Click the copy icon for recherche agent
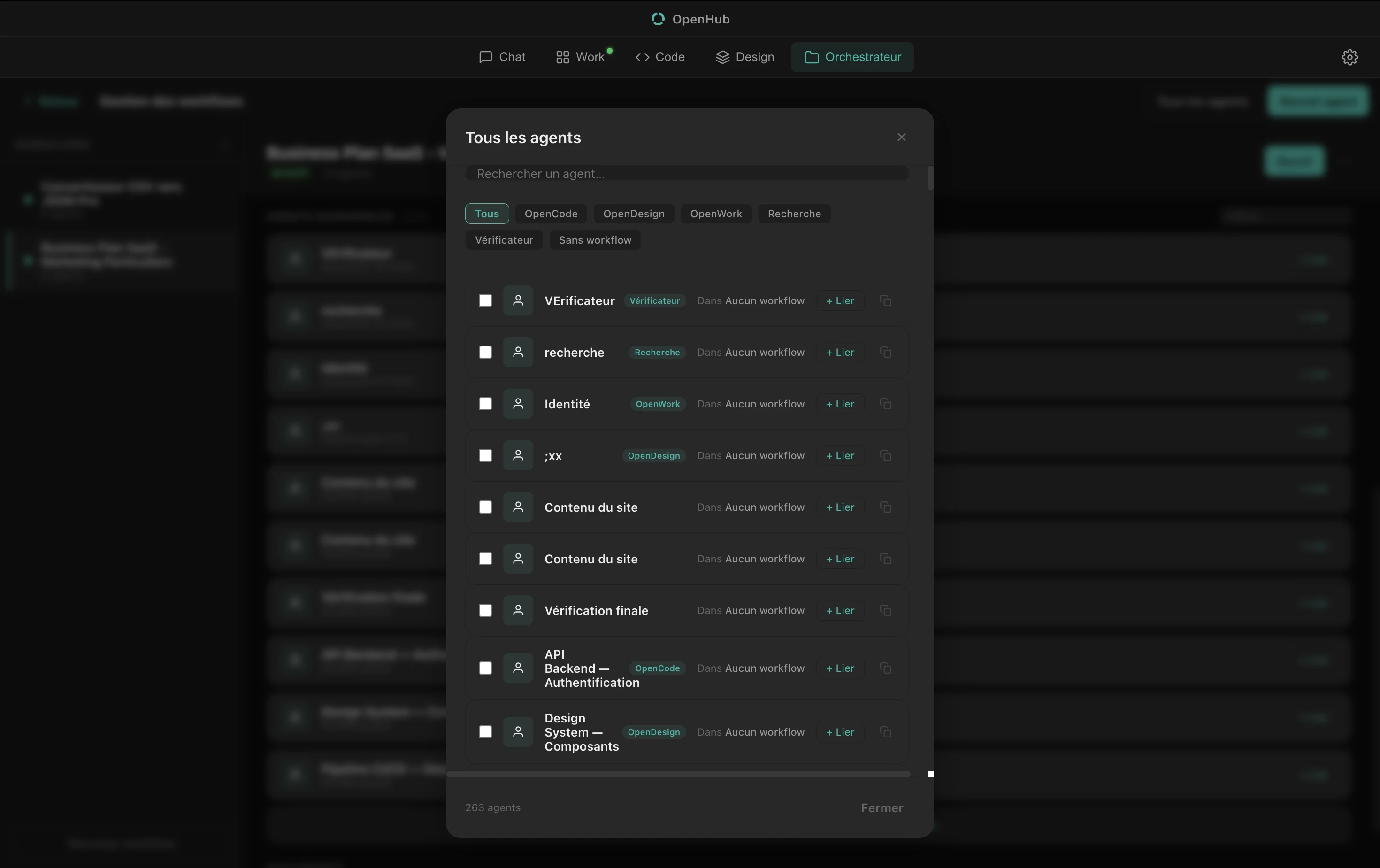Screen dimensions: 1380x868 tap(885, 352)
